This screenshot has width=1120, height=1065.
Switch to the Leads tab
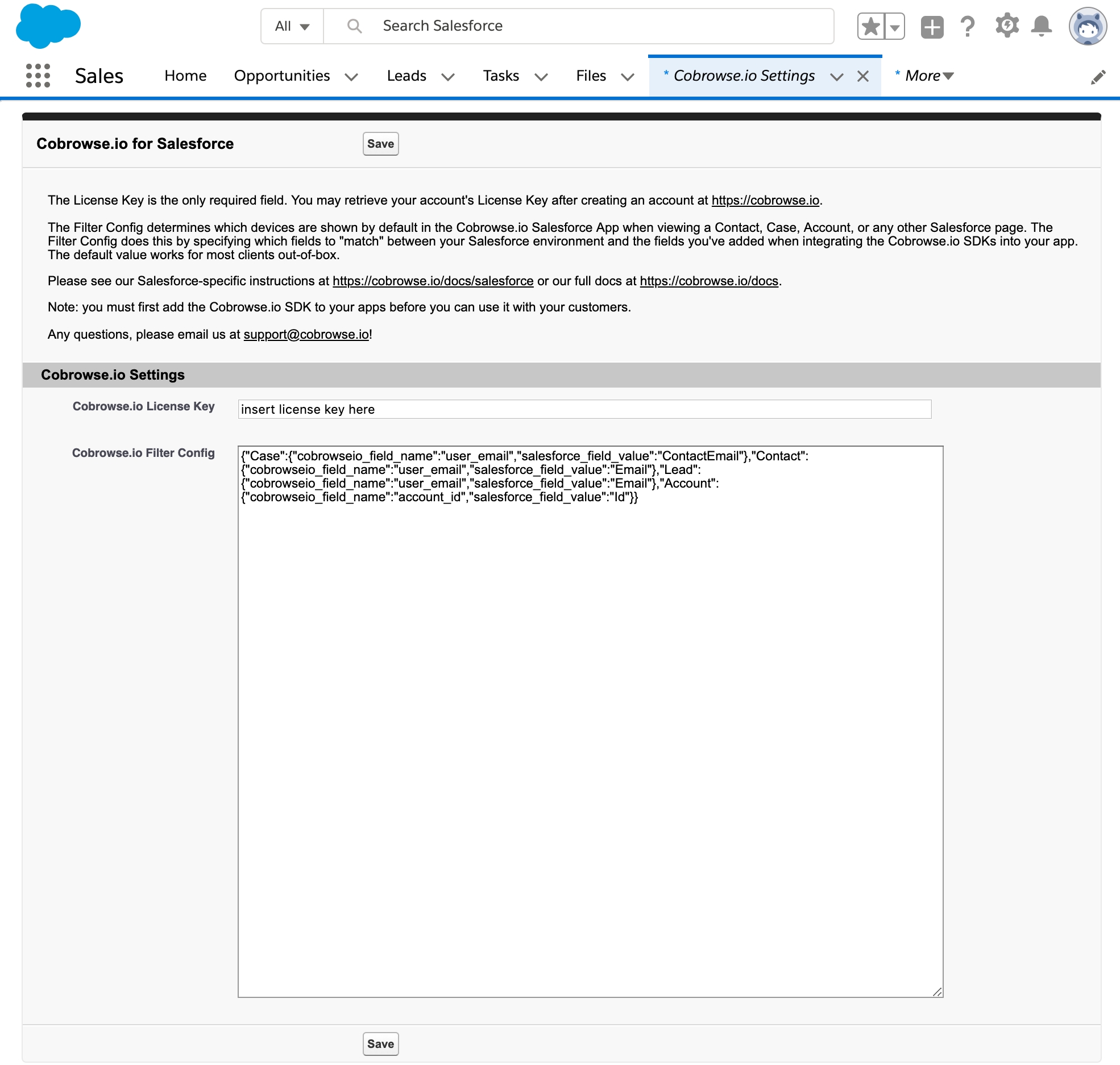[406, 76]
